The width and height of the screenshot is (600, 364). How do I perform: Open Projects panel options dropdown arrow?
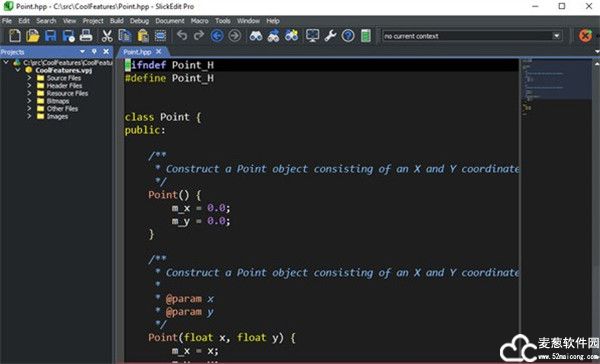[82, 51]
